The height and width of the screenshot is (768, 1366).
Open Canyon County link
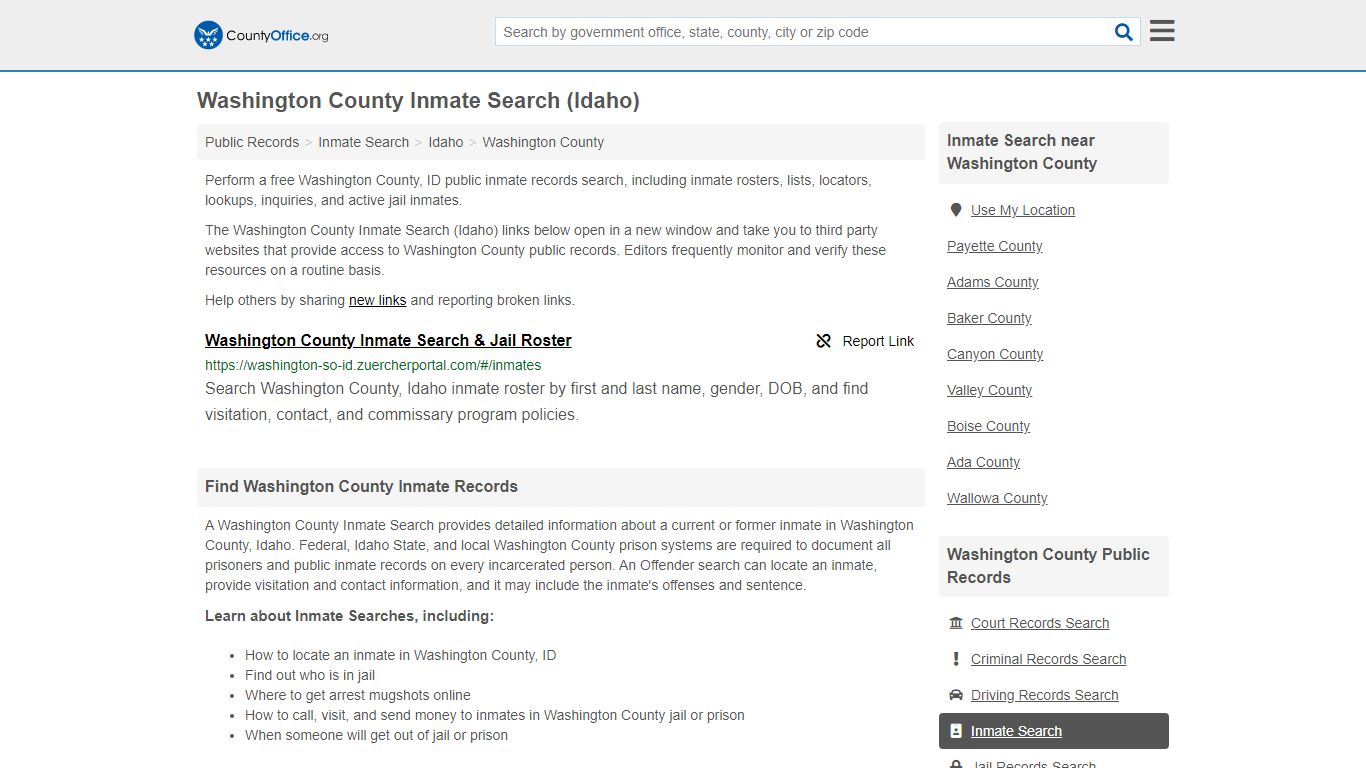click(995, 354)
